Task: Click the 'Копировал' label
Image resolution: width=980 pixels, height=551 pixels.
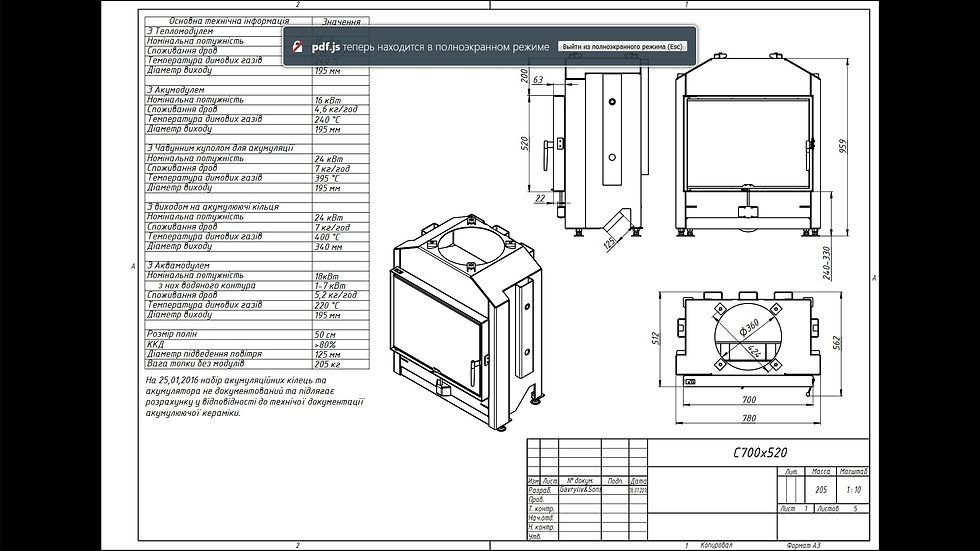Action: [x=716, y=545]
